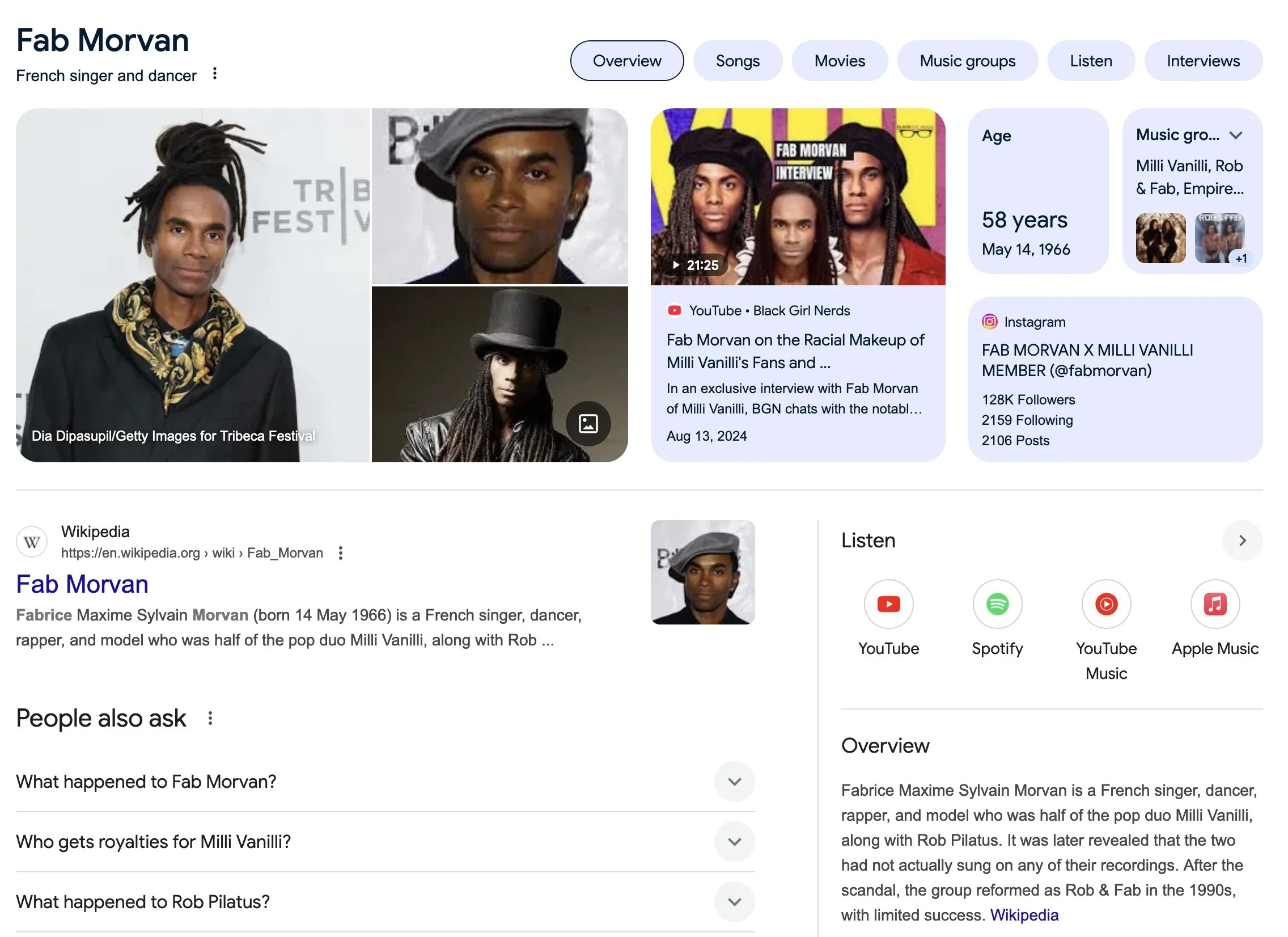Play the Fab Morvan interview video thumbnail
1288x937 pixels.
pyautogui.click(x=798, y=197)
